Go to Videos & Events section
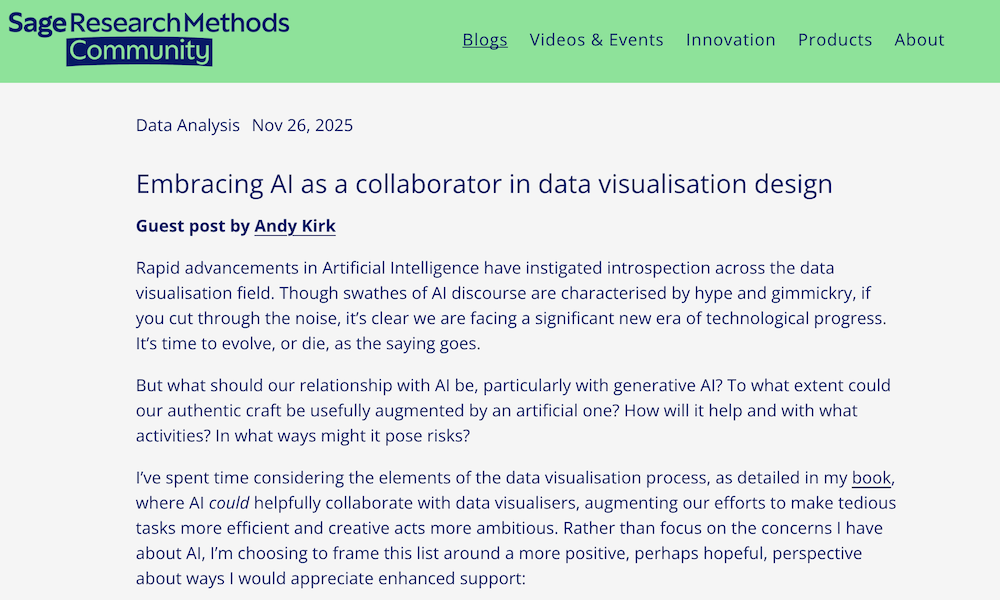This screenshot has width=1000, height=600. 596,40
